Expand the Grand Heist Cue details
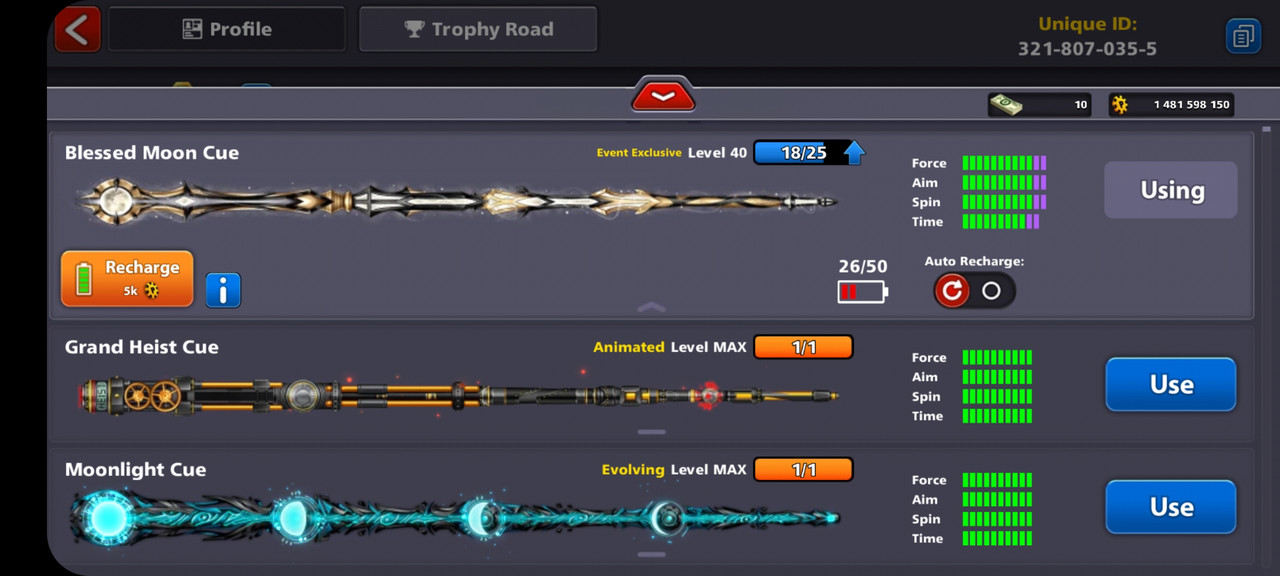Screen dimensions: 1280x576 point(651,432)
